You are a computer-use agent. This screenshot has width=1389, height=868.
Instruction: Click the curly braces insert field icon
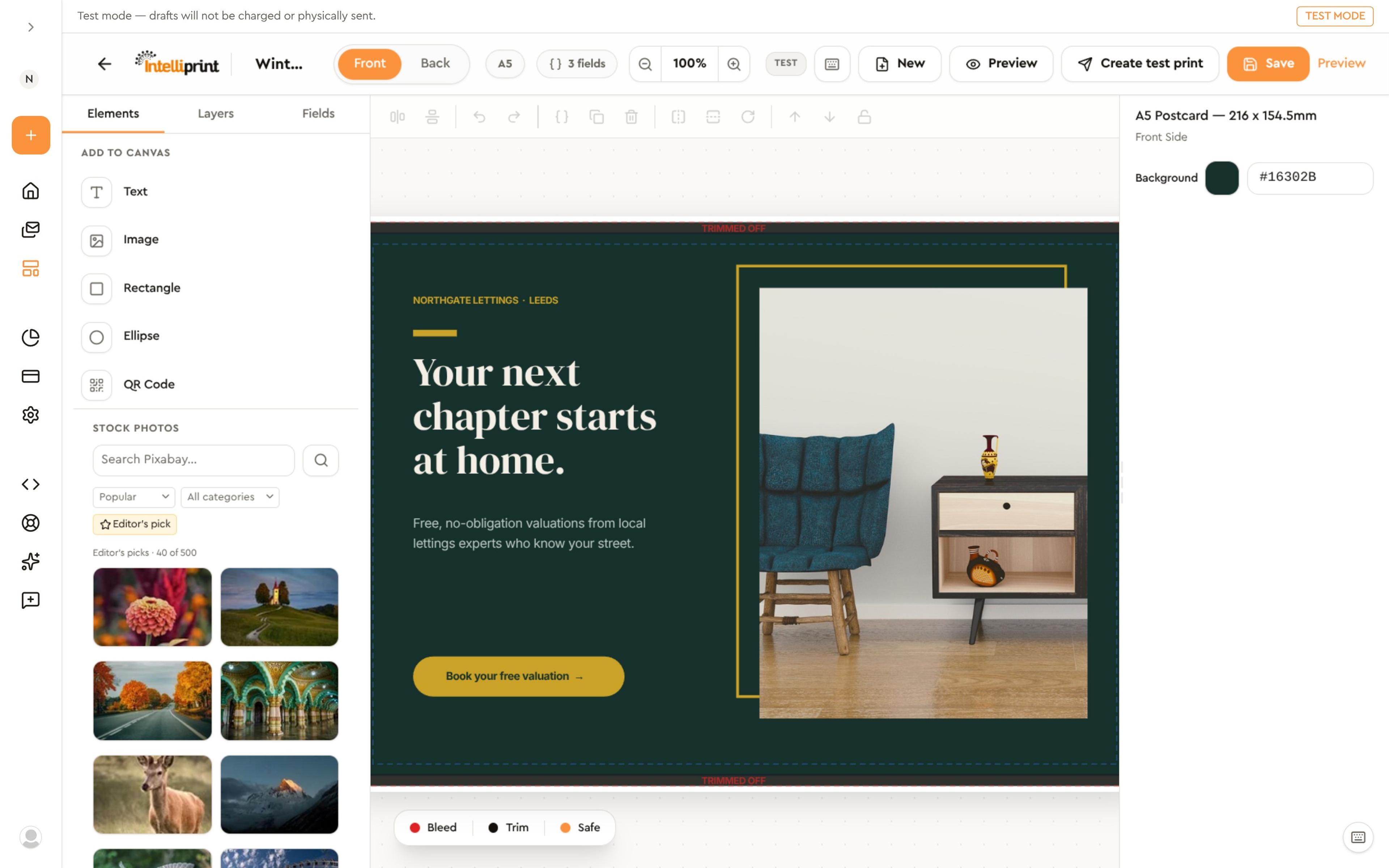[561, 117]
